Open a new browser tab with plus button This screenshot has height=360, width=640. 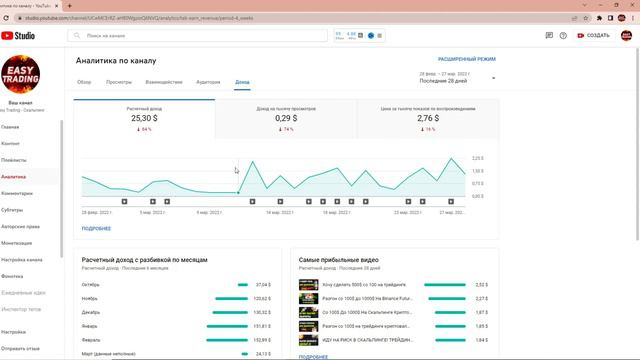(69, 6)
